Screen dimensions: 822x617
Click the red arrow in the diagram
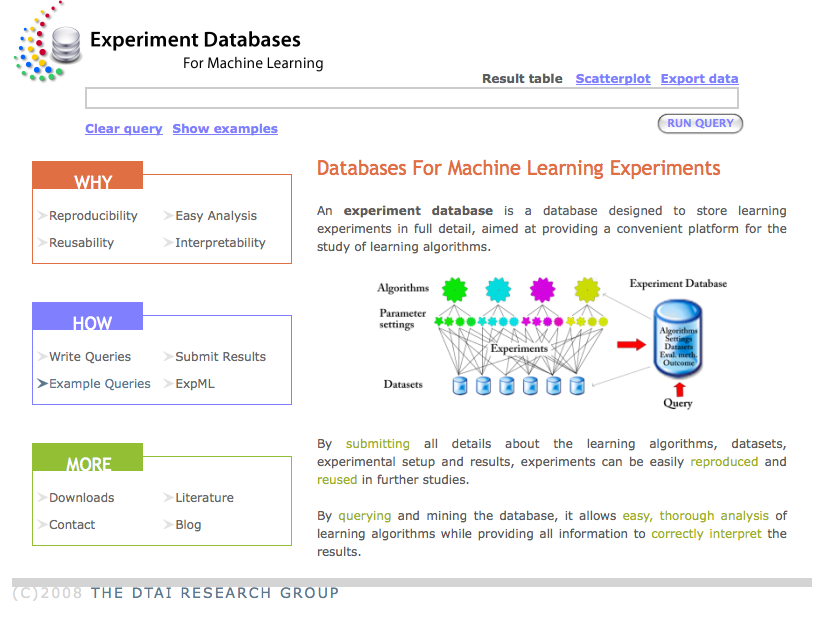[630, 345]
